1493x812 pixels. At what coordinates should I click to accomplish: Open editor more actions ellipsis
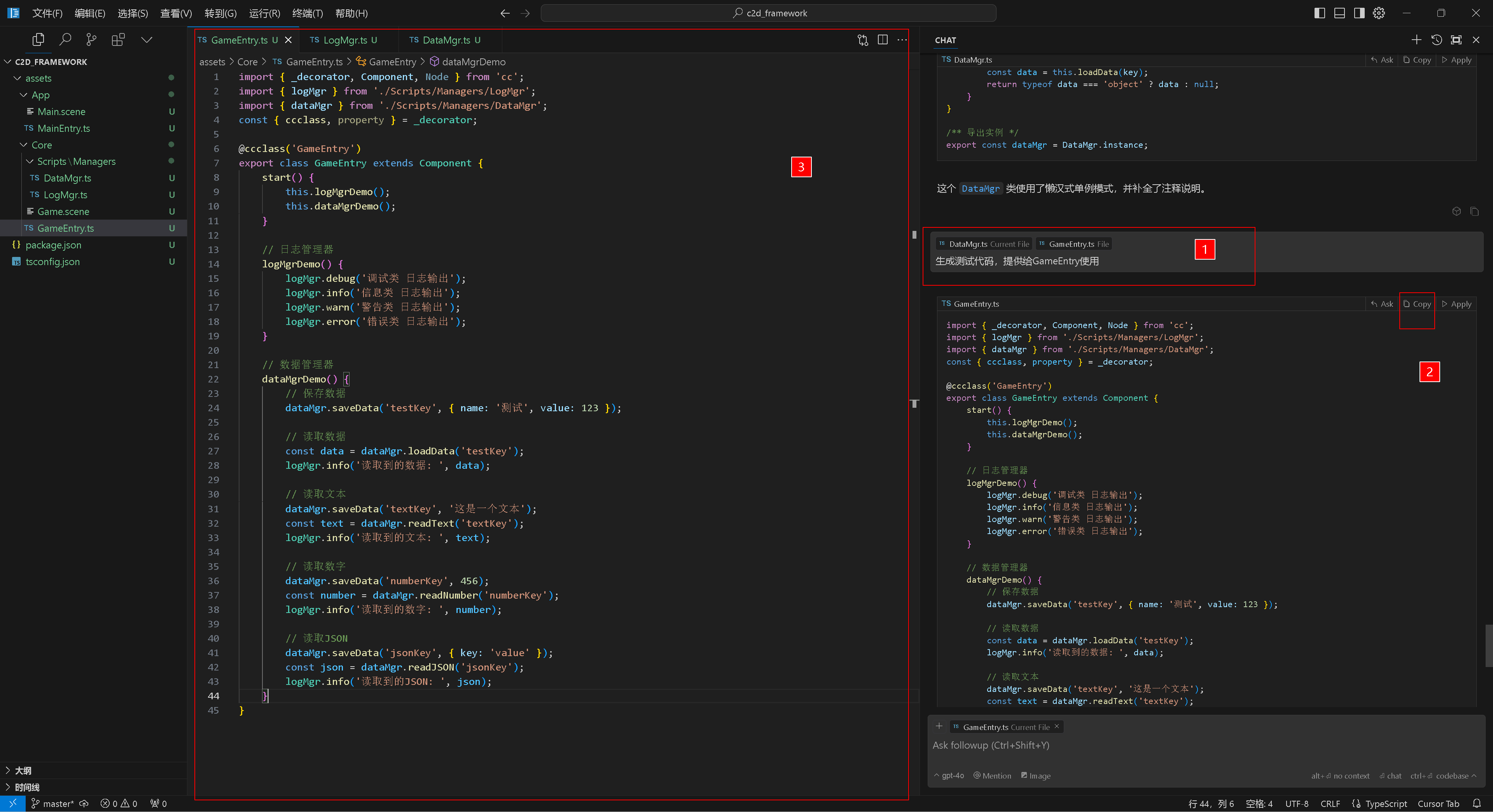pyautogui.click(x=902, y=39)
